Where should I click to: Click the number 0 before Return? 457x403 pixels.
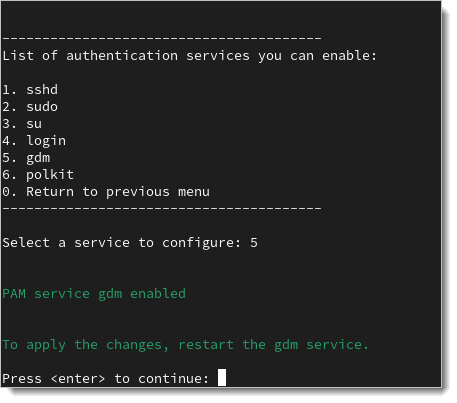(6, 192)
